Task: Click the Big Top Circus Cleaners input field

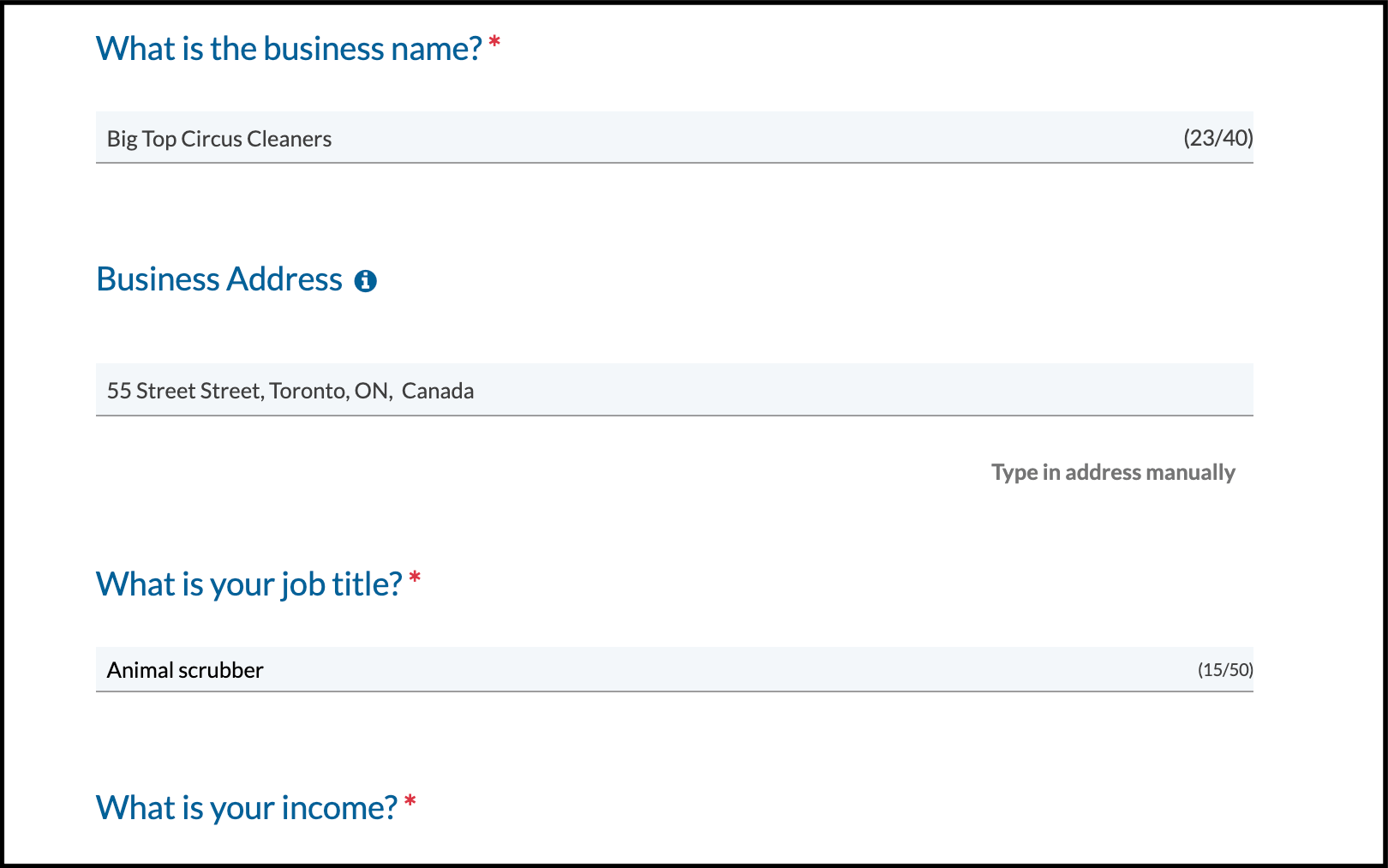Action: pos(600,138)
